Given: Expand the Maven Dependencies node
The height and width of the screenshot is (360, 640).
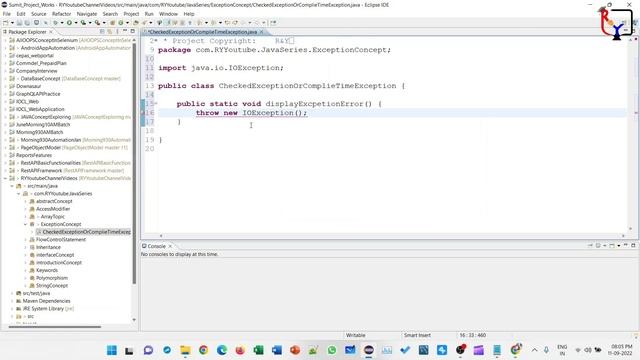Looking at the screenshot, I should click(x=12, y=301).
